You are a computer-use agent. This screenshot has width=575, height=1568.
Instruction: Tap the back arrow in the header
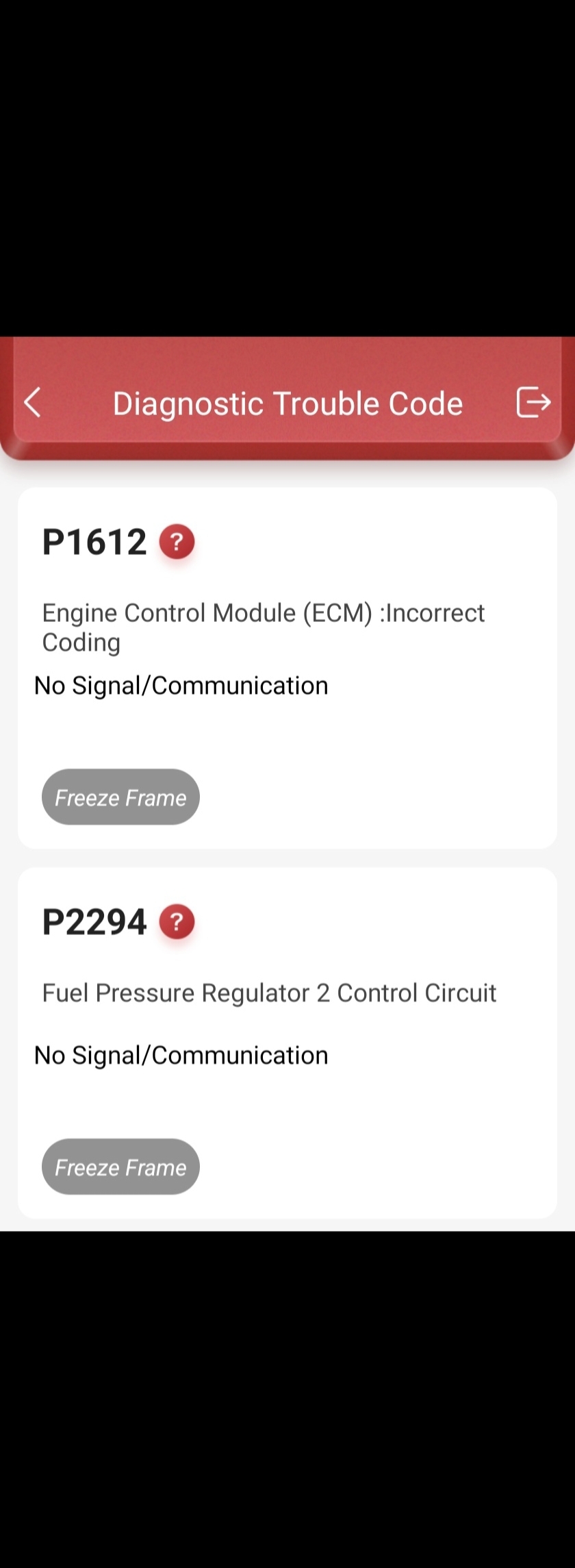pyautogui.click(x=32, y=402)
